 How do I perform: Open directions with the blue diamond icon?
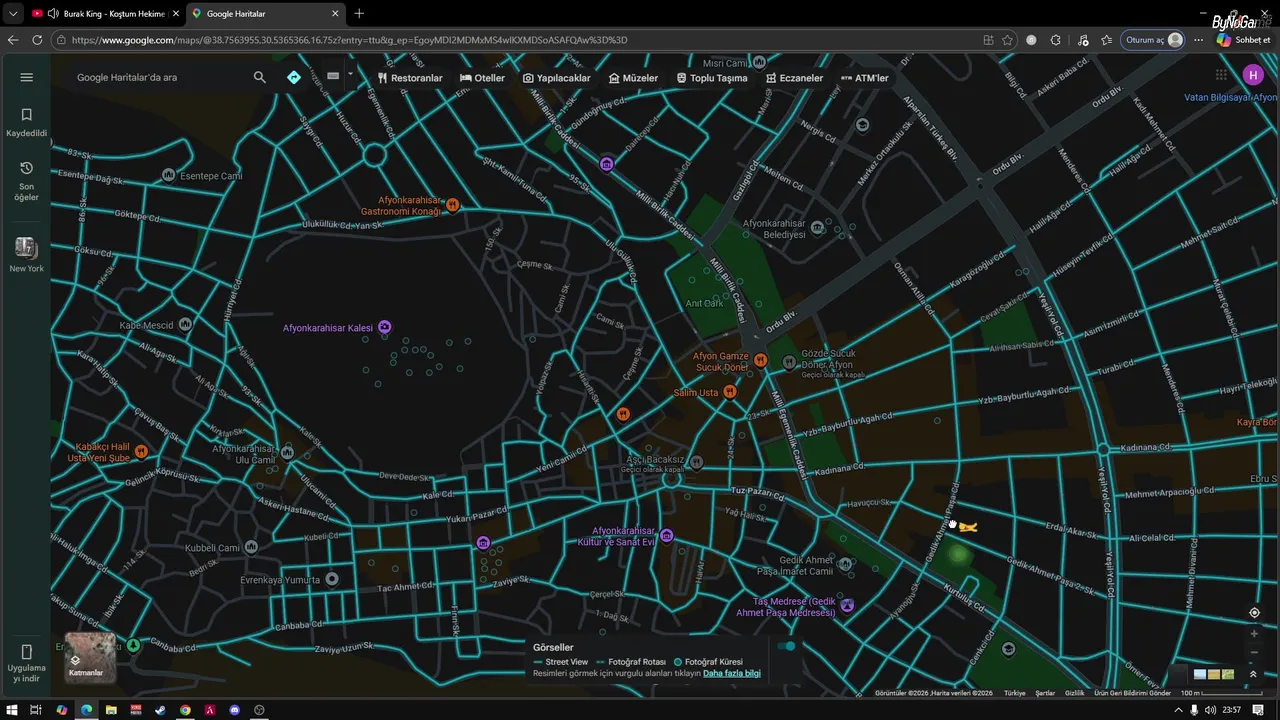coord(294,77)
